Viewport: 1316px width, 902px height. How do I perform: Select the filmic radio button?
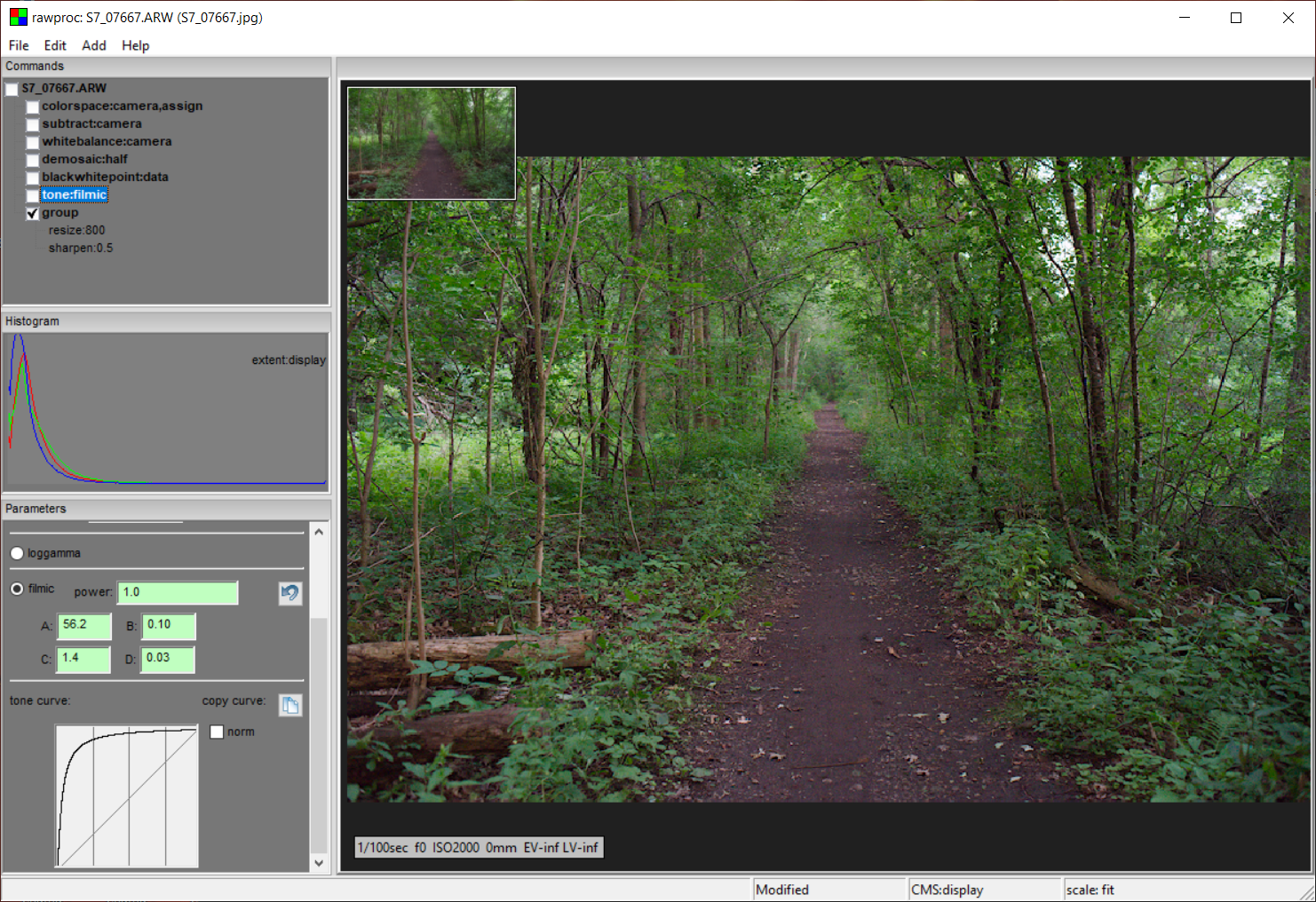click(17, 589)
